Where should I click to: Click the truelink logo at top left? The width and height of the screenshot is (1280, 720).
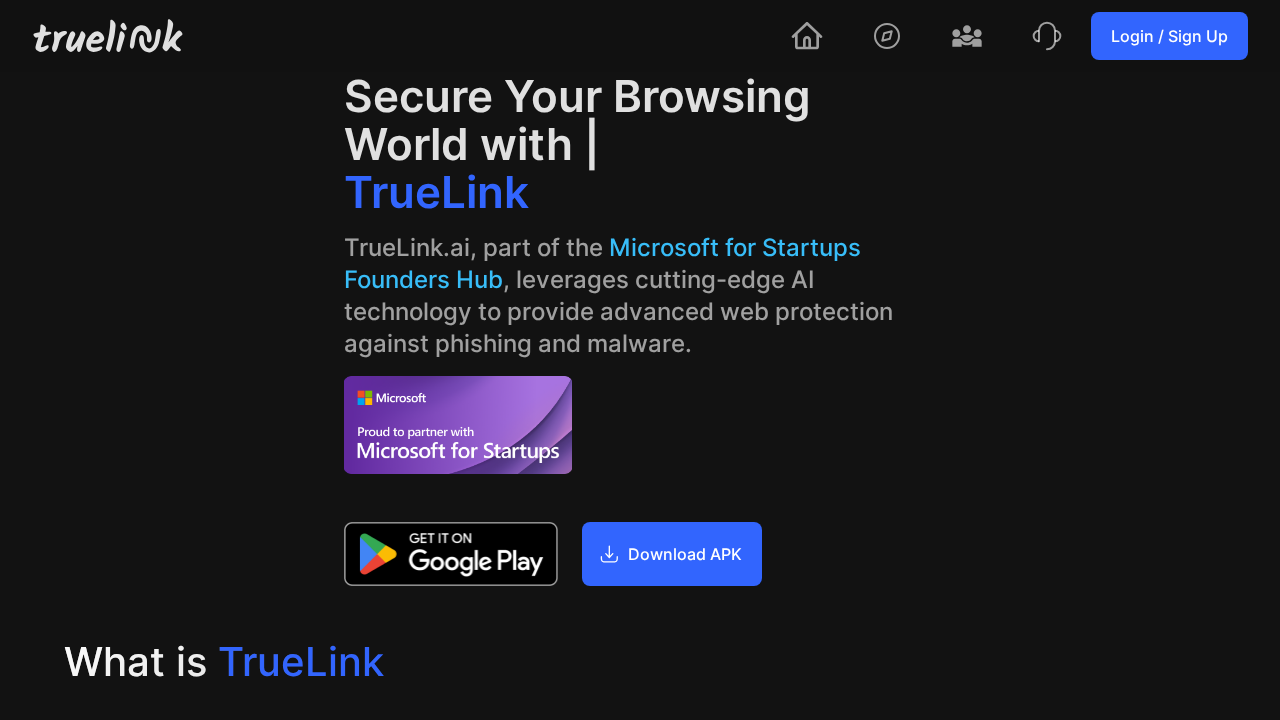107,36
